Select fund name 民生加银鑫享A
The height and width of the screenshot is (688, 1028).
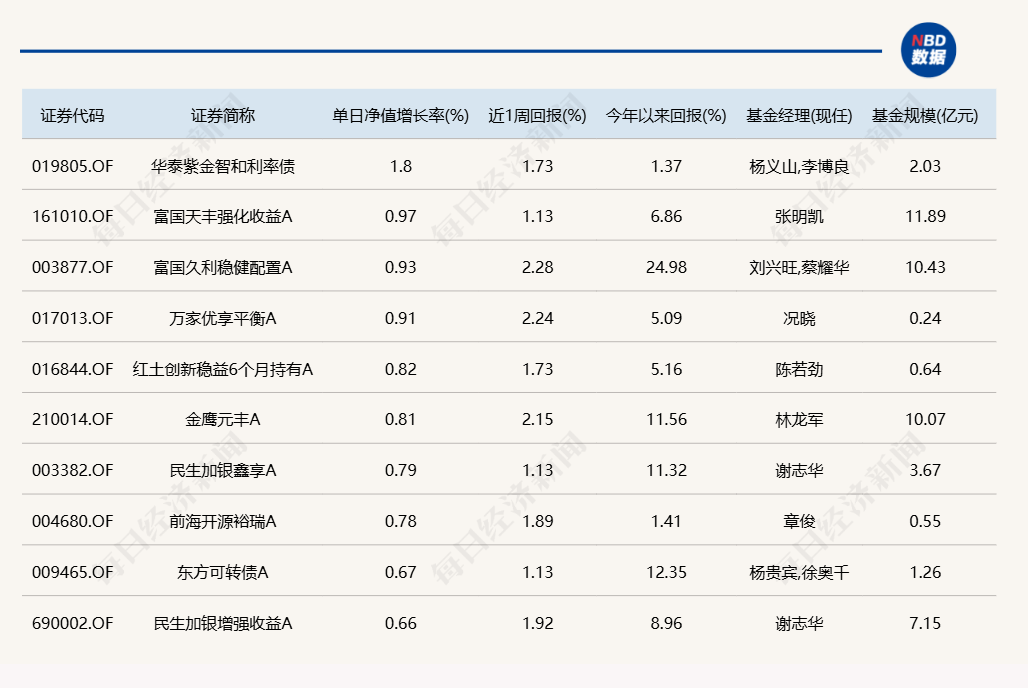[x=223, y=470]
